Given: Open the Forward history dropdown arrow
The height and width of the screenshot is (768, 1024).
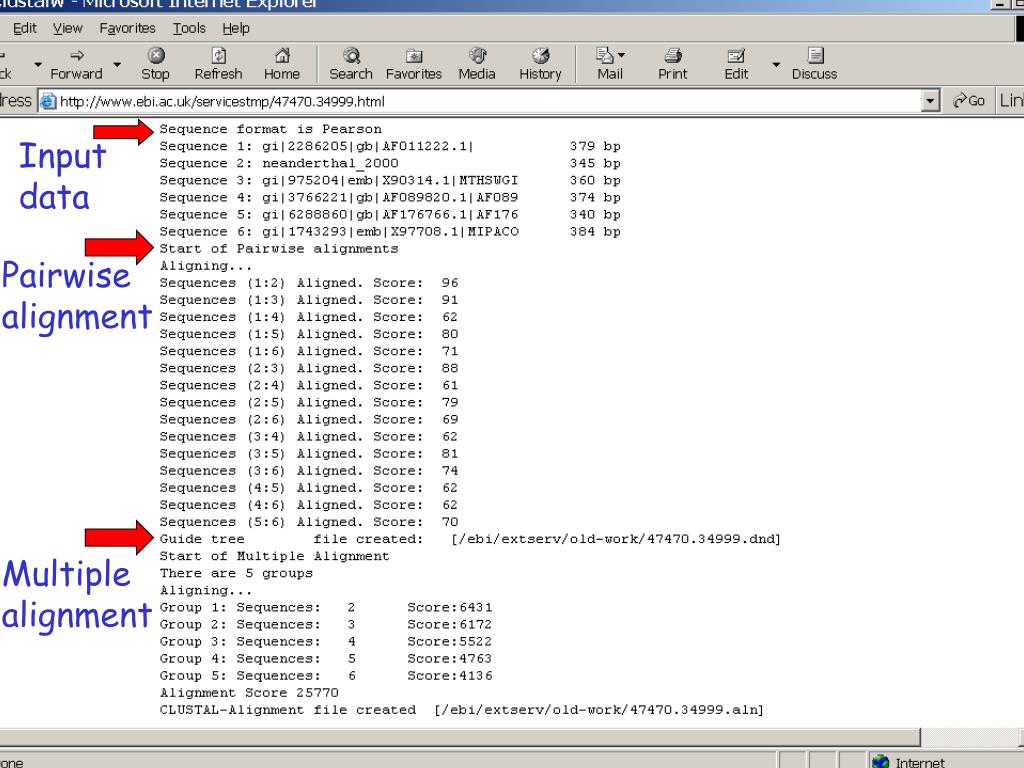Looking at the screenshot, I should (x=117, y=65).
